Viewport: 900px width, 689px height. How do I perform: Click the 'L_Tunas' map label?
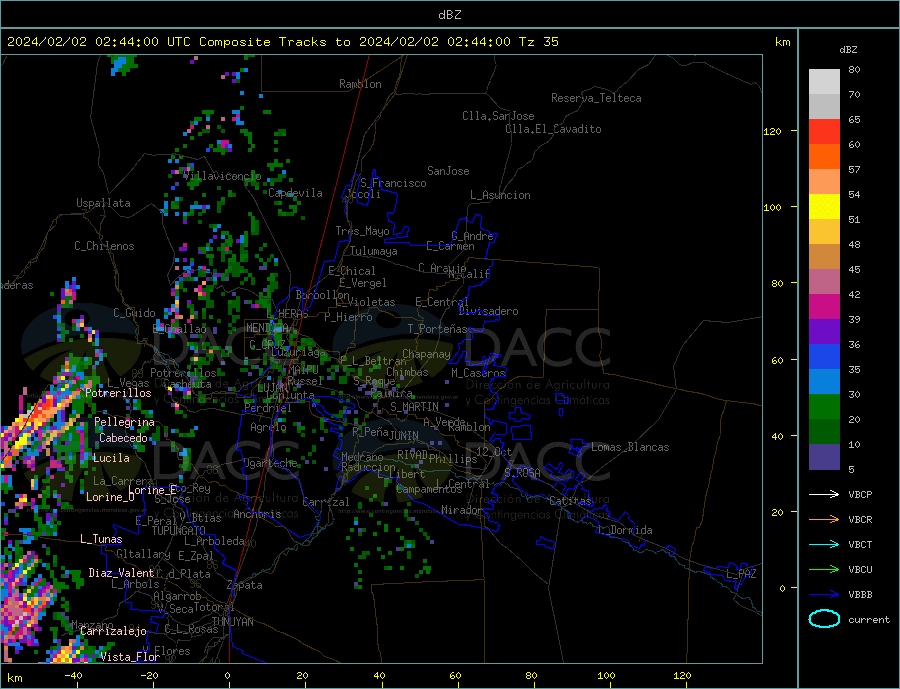[x=101, y=539]
